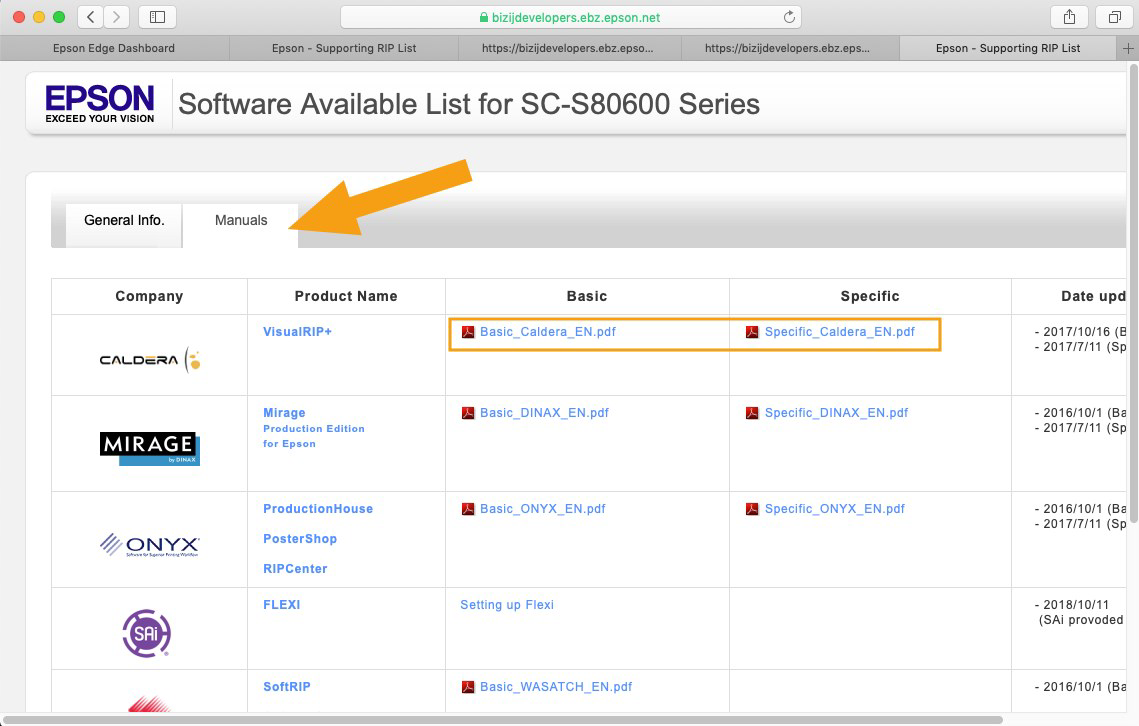This screenshot has width=1139, height=726.
Task: Switch to Epson Edge Dashboard browser tab
Action: click(x=114, y=48)
